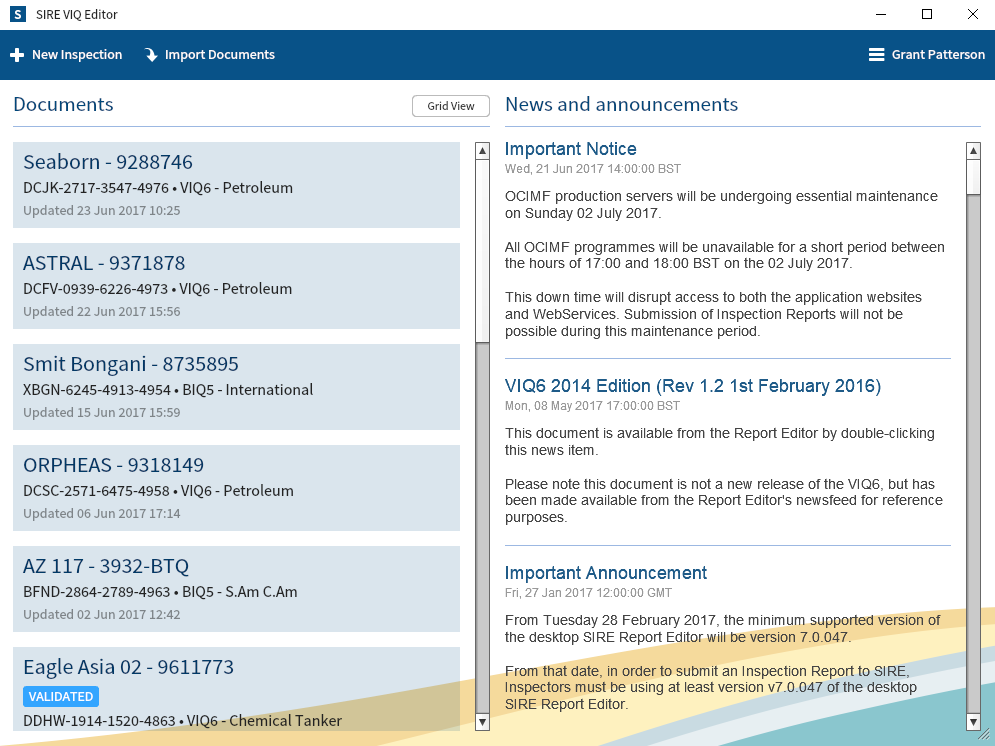This screenshot has width=995, height=746.
Task: Click the SIRE VIQ Editor app icon
Action: 18,14
